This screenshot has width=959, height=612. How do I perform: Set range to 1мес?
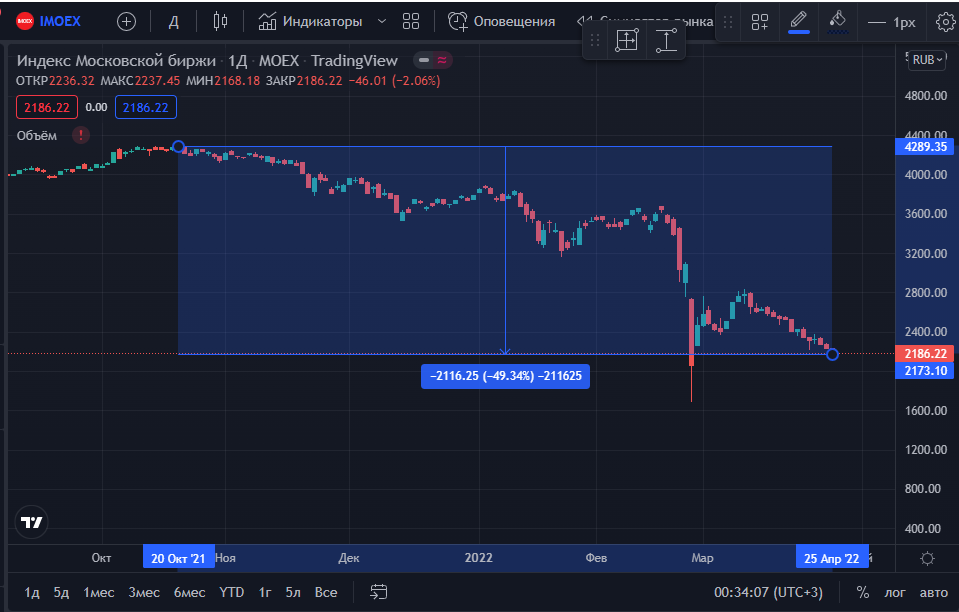pos(98,592)
